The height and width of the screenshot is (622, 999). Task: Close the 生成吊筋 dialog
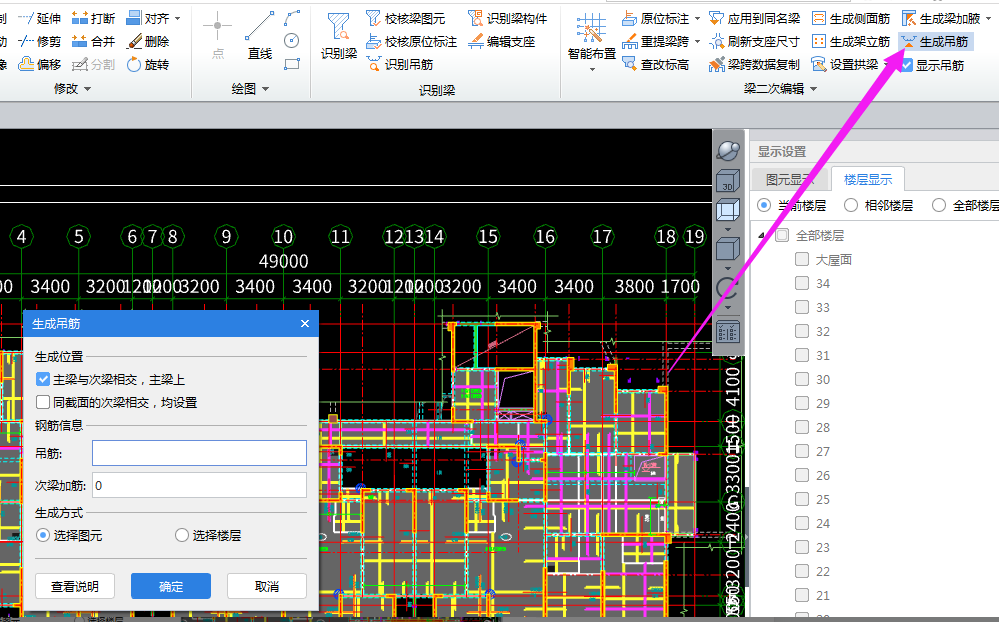305,324
